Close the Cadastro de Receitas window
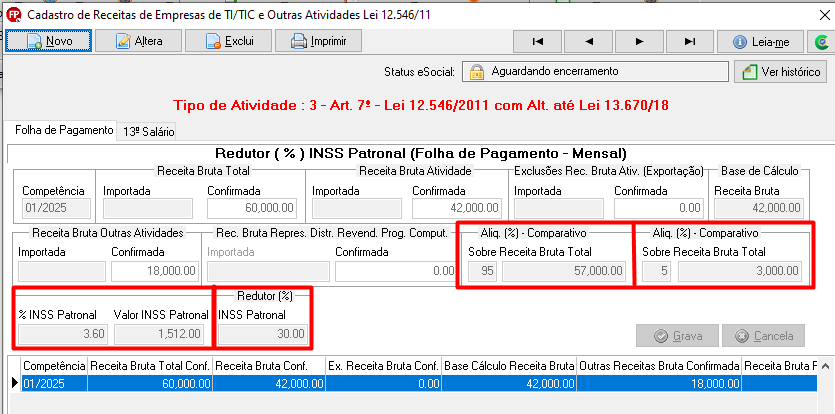The width and height of the screenshot is (835, 414). [823, 15]
